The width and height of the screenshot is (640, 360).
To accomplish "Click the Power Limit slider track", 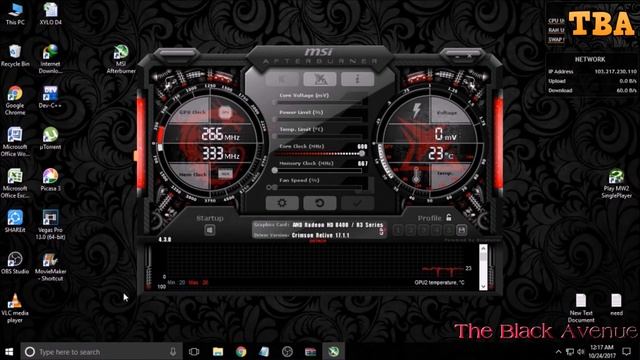I will pos(318,119).
